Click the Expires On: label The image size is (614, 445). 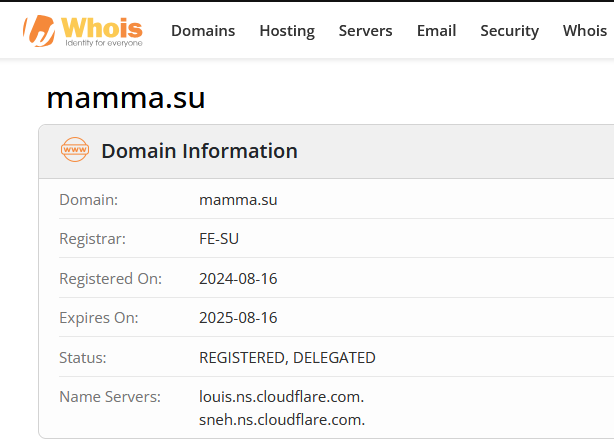click(x=99, y=318)
